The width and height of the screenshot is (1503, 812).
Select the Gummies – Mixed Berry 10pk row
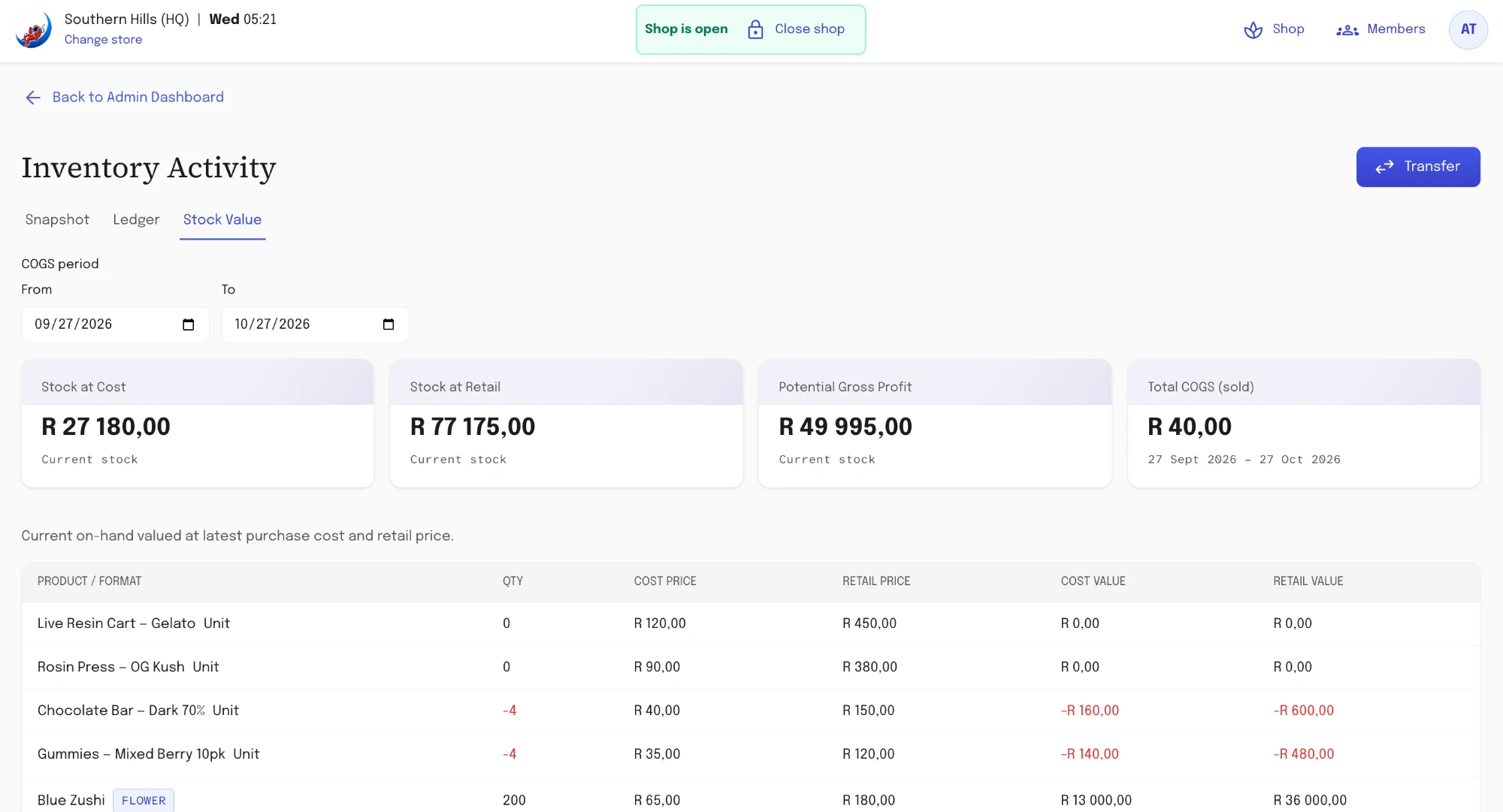tap(751, 754)
